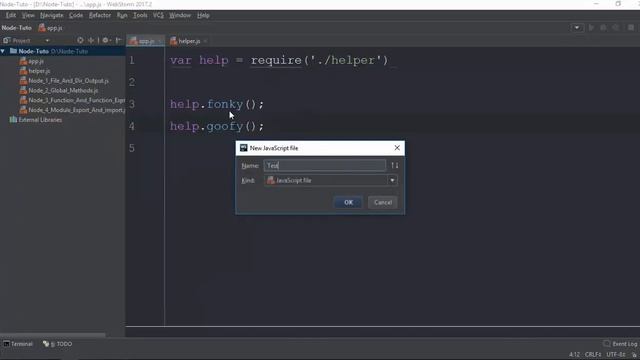This screenshot has width=640, height=360.
Task: Click 'goofy' in code line 4
Action: 224,126
